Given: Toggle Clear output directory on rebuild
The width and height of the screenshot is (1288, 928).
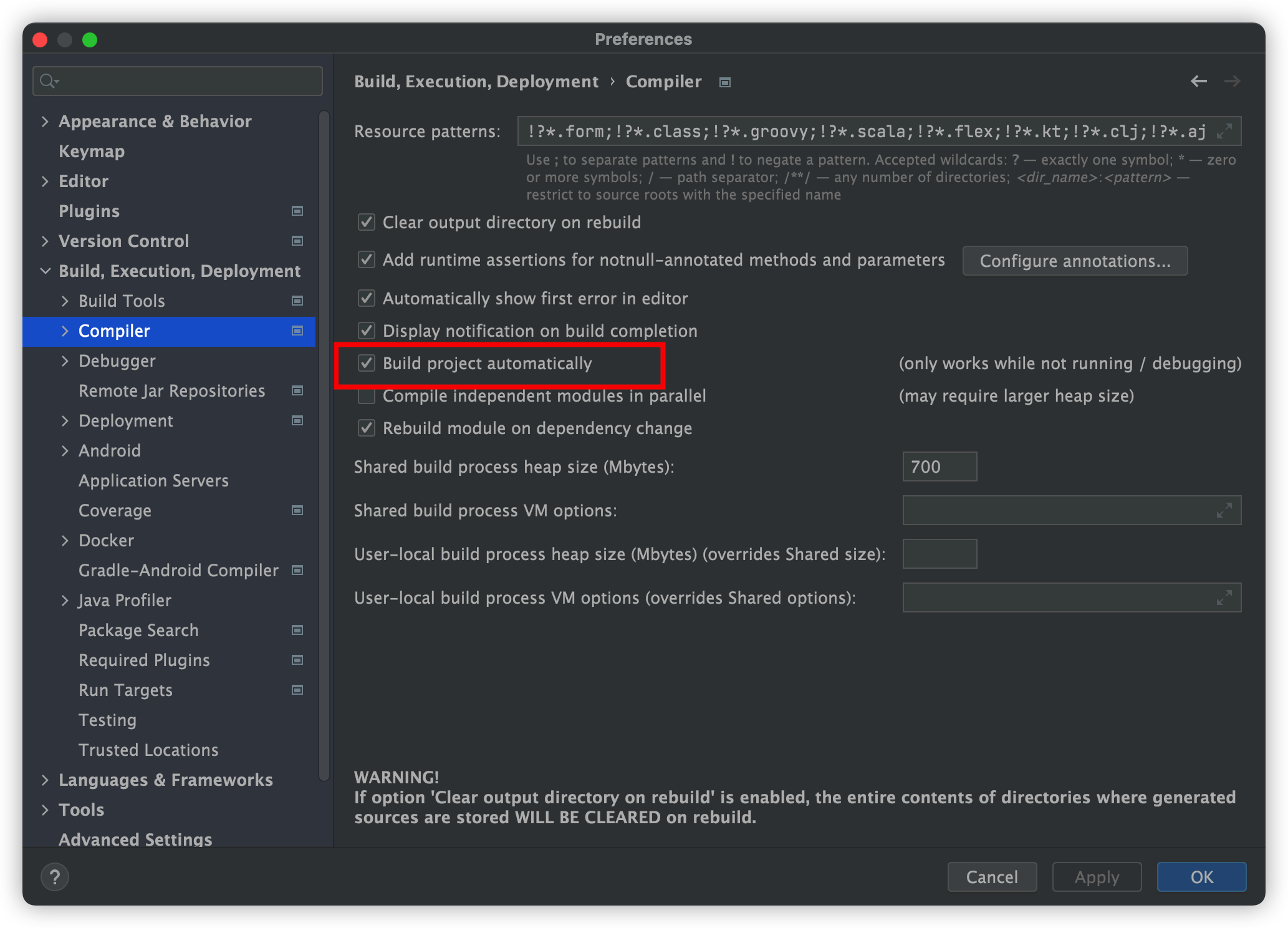Looking at the screenshot, I should (367, 223).
